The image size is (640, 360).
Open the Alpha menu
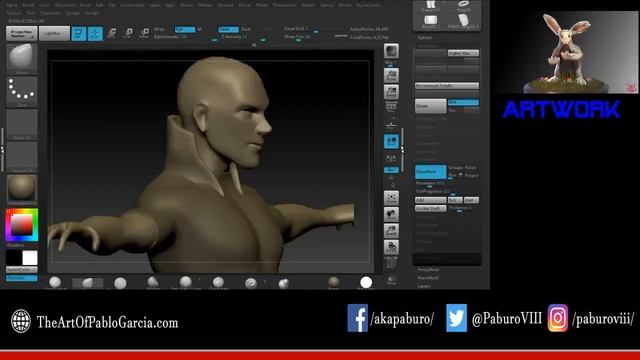[x=12, y=5]
